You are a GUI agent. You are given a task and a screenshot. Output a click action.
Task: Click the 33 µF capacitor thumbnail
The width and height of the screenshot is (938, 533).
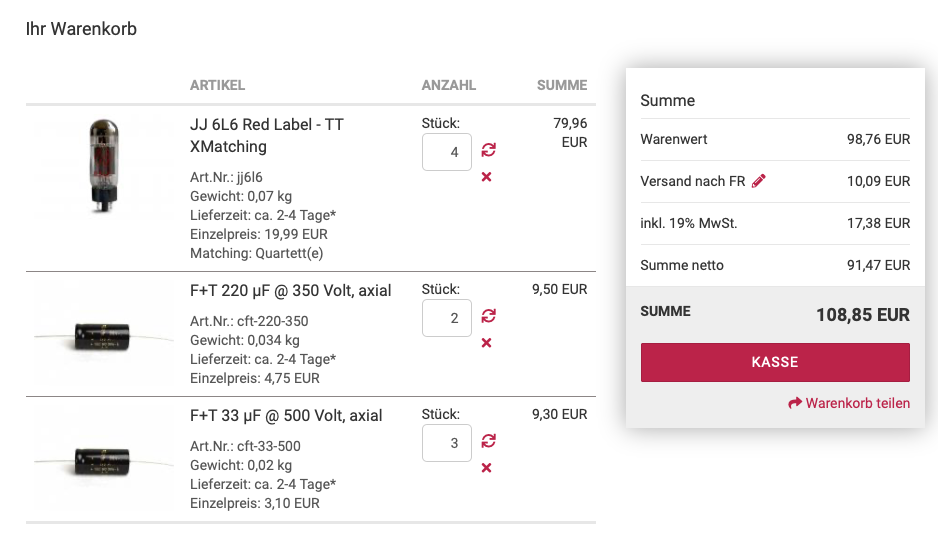pos(103,460)
